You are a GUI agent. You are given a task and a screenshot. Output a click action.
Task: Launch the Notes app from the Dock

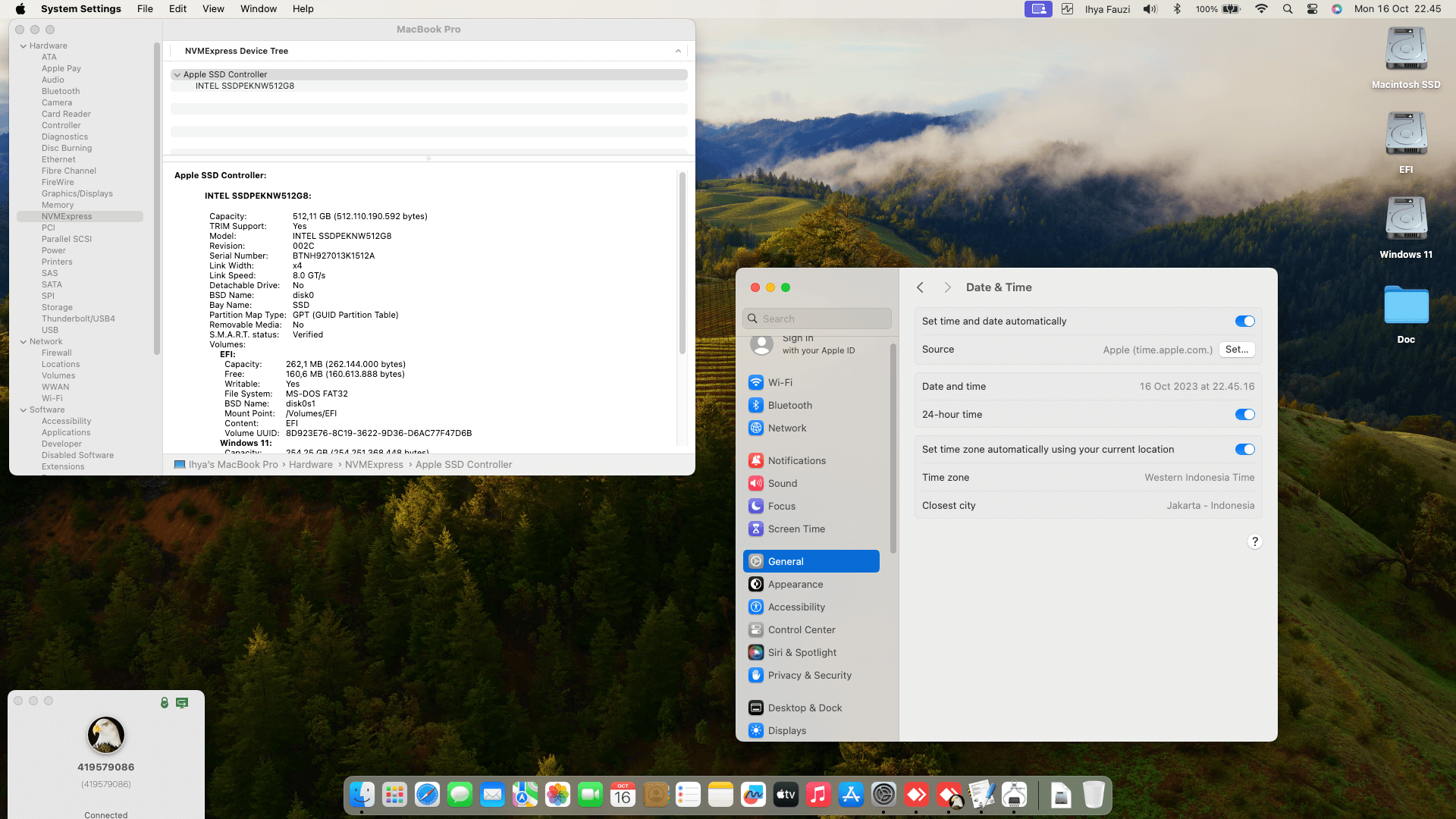pos(720,795)
